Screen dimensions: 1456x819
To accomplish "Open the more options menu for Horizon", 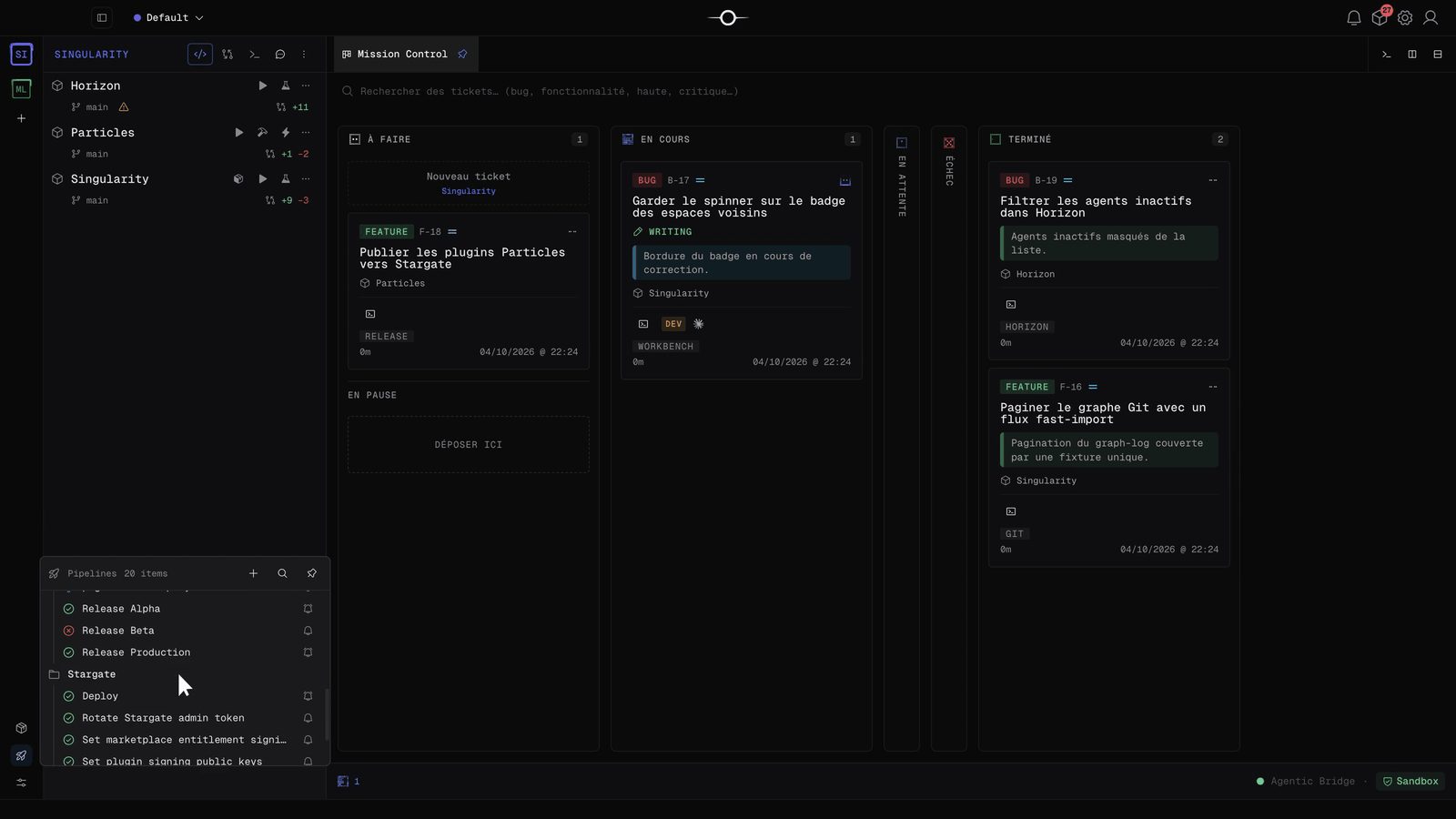I will [306, 86].
